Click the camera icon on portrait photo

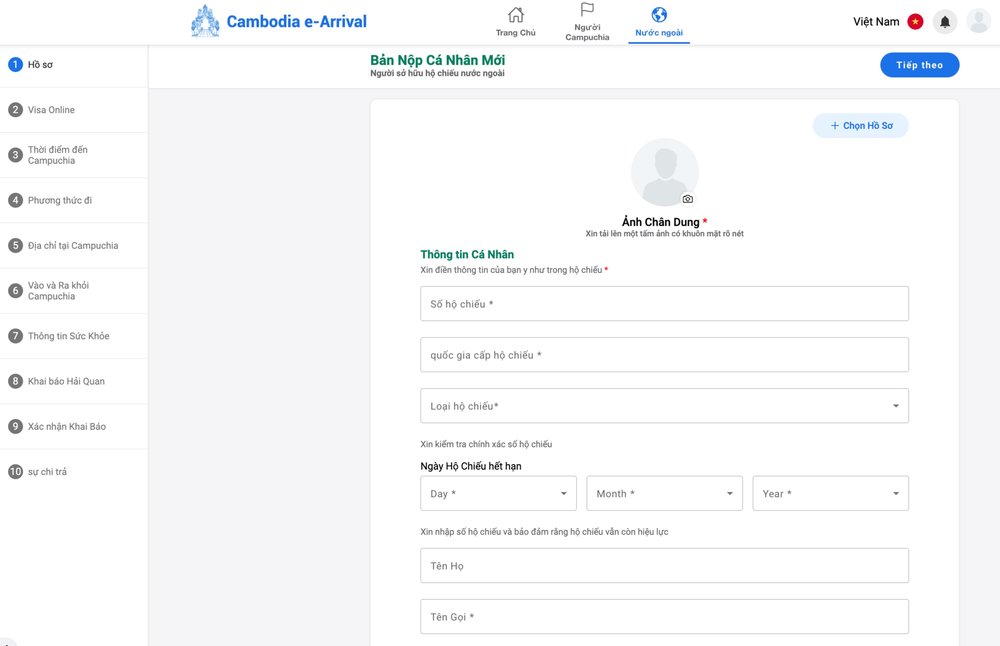(687, 199)
